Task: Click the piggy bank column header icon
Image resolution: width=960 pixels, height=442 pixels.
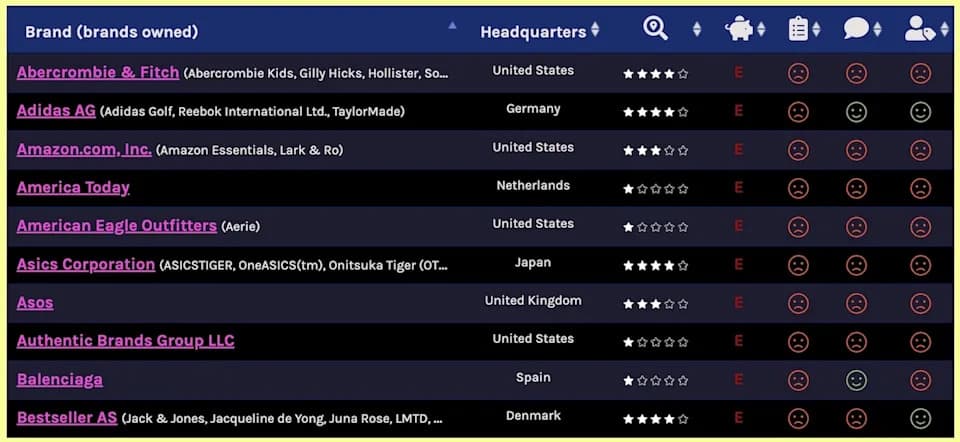Action: pos(739,29)
